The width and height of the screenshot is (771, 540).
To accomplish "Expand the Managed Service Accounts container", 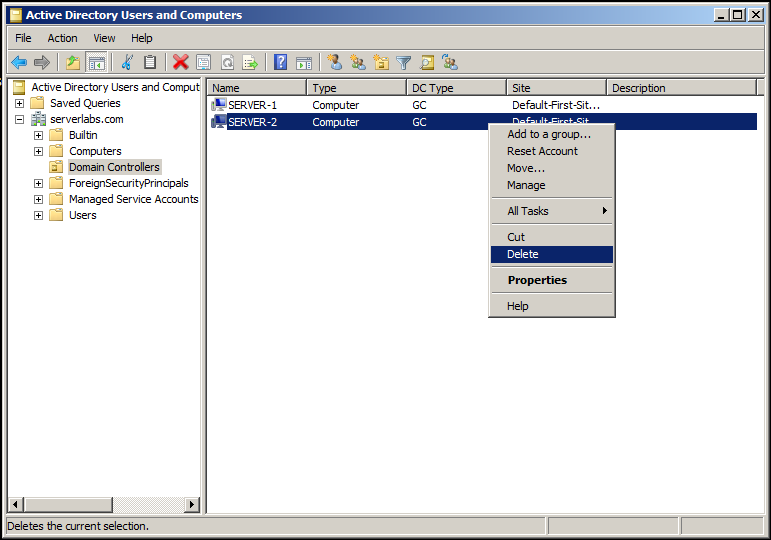I will click(38, 200).
